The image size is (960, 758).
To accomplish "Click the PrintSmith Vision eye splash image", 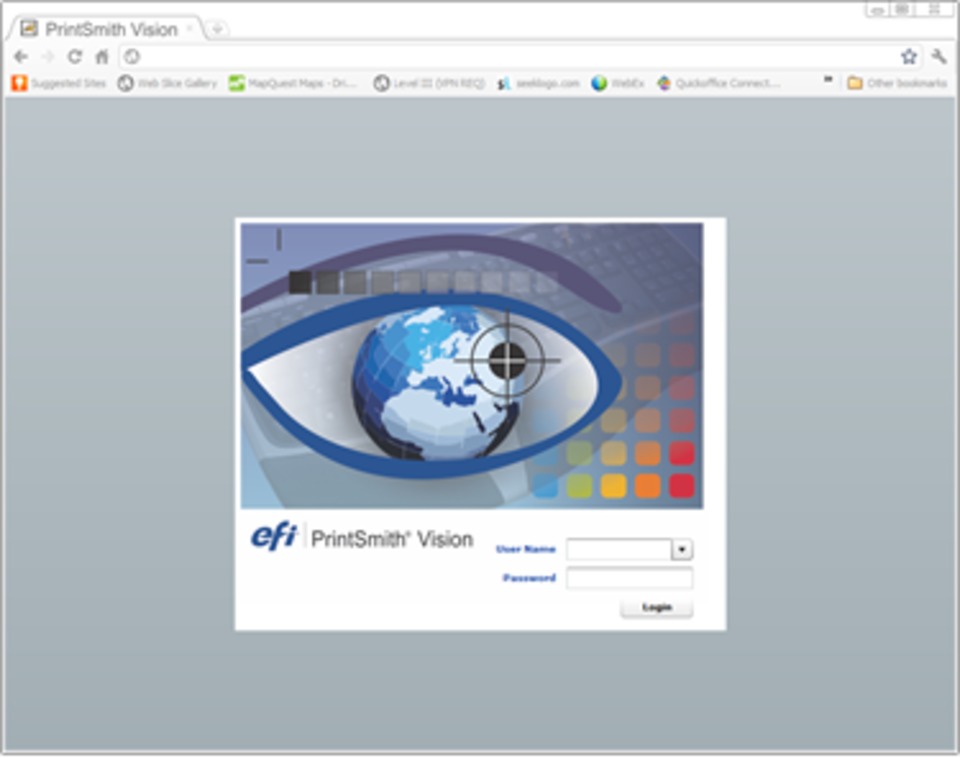I will [x=471, y=366].
